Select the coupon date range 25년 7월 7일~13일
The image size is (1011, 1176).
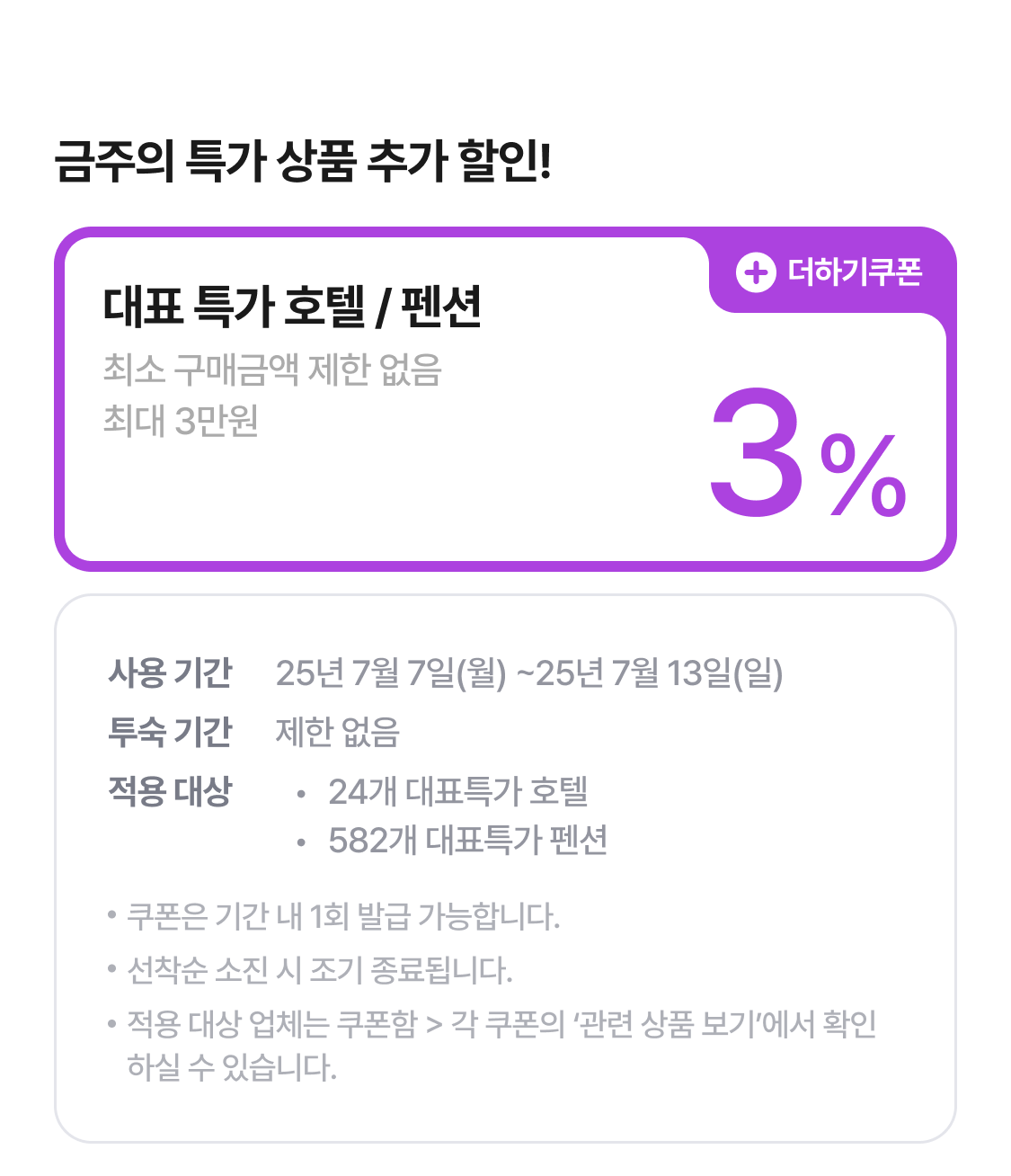[x=528, y=673]
